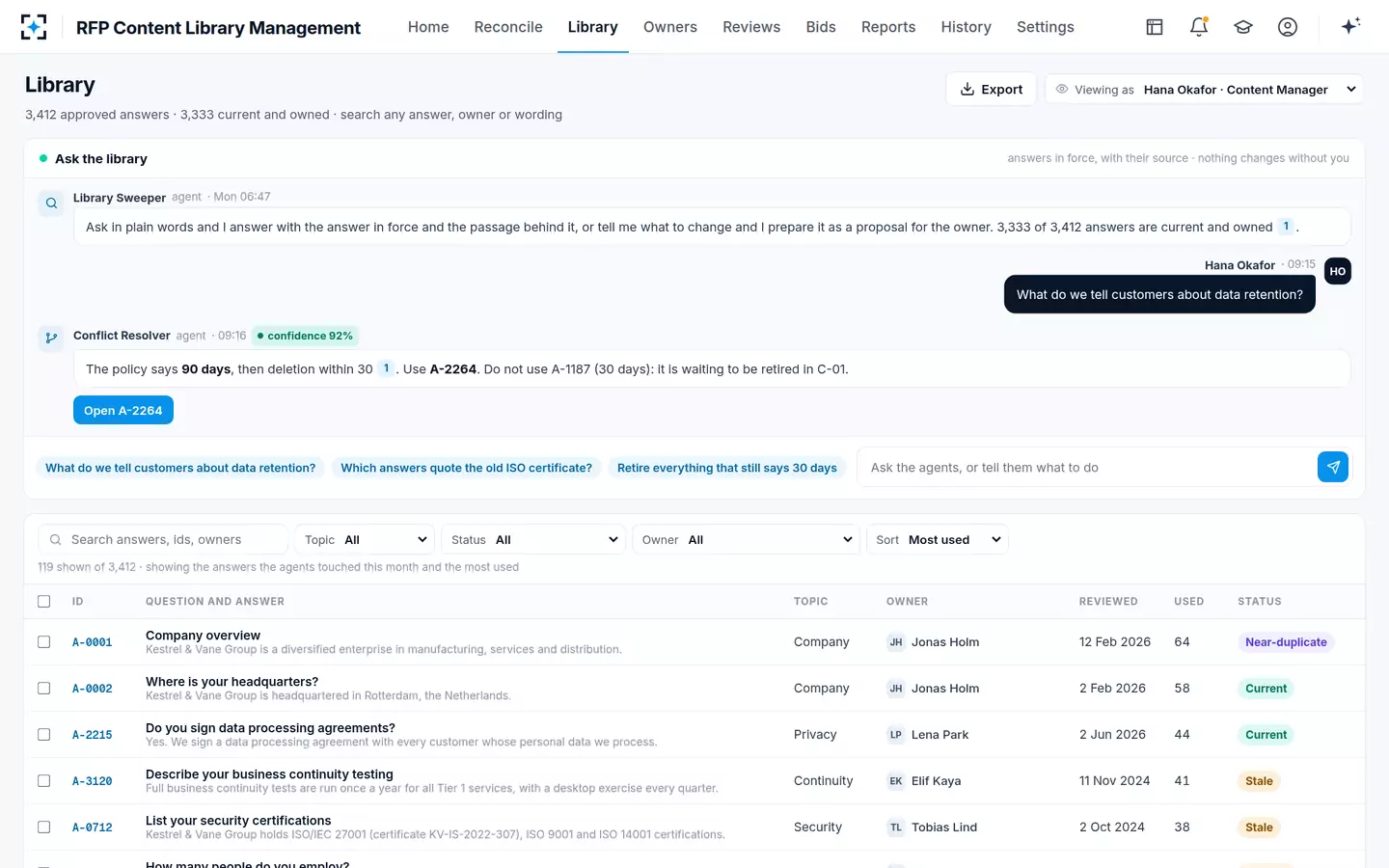The image size is (1389, 868).
Task: Navigate to the Bids tab
Action: [821, 27]
